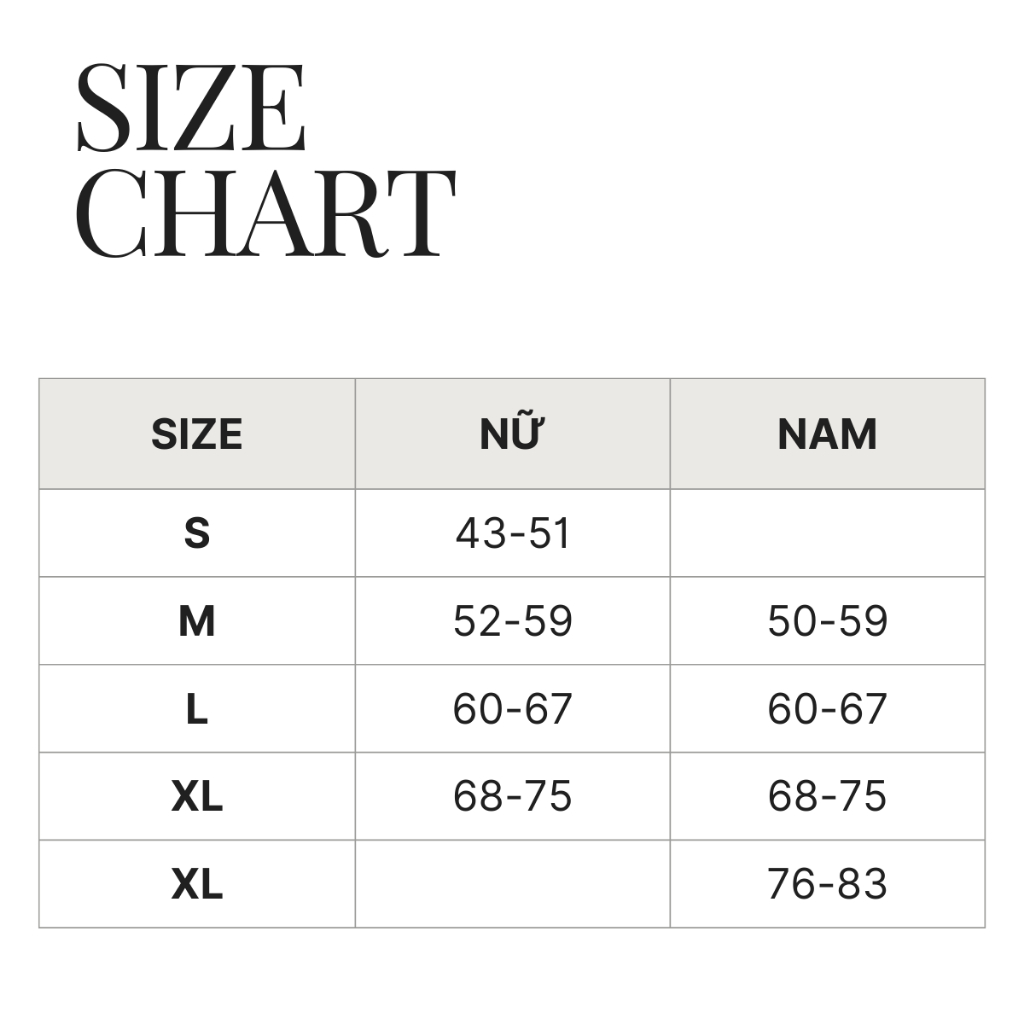Pick 68-75 under the NỮ column
This screenshot has width=1024, height=1024.
point(512,797)
